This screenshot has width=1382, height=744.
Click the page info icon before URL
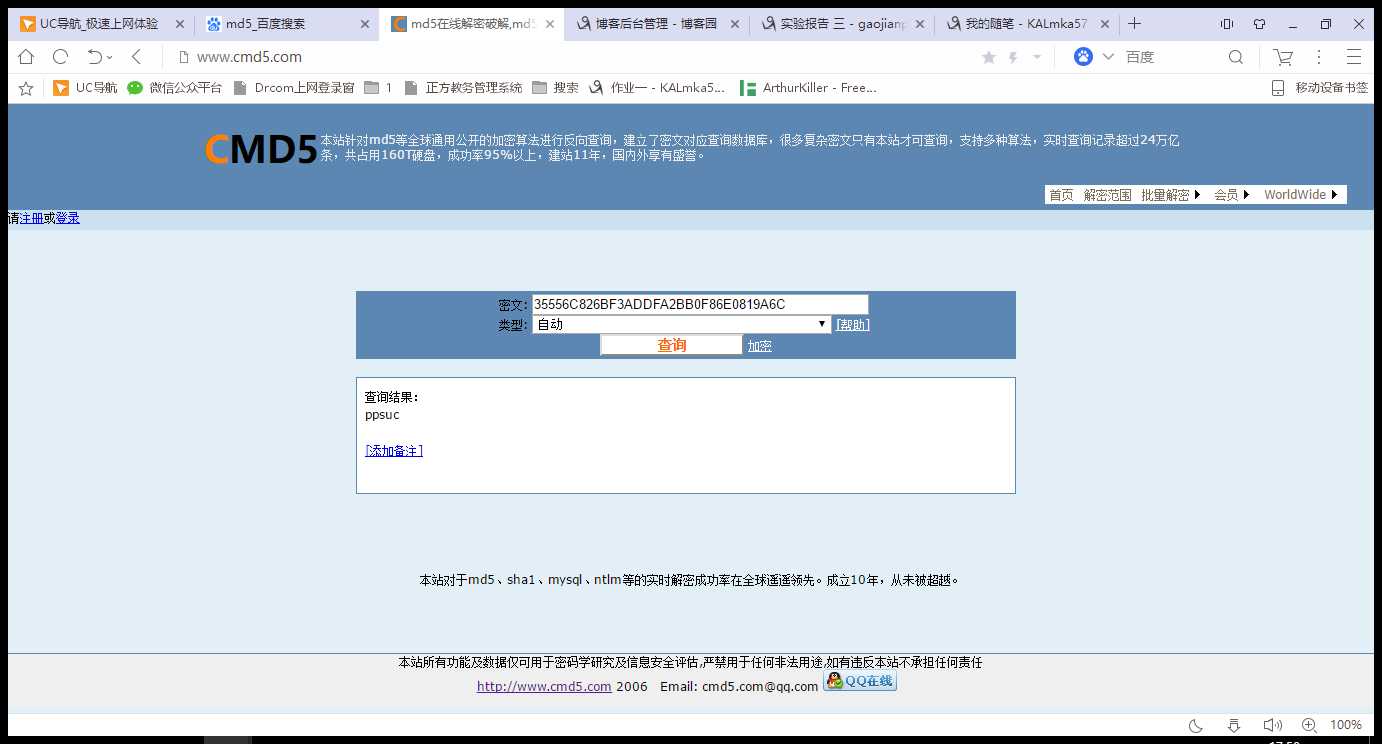(183, 57)
